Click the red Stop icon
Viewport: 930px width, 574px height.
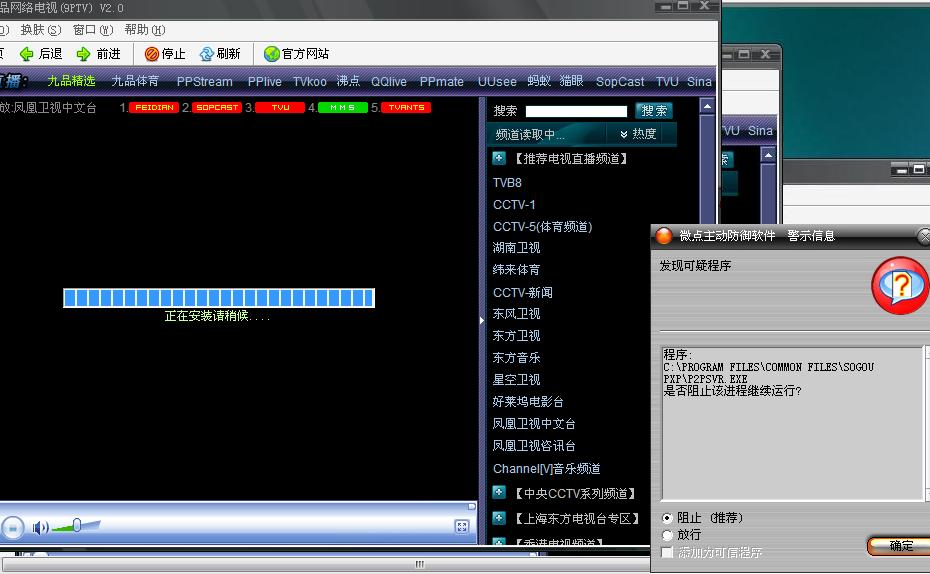point(152,54)
